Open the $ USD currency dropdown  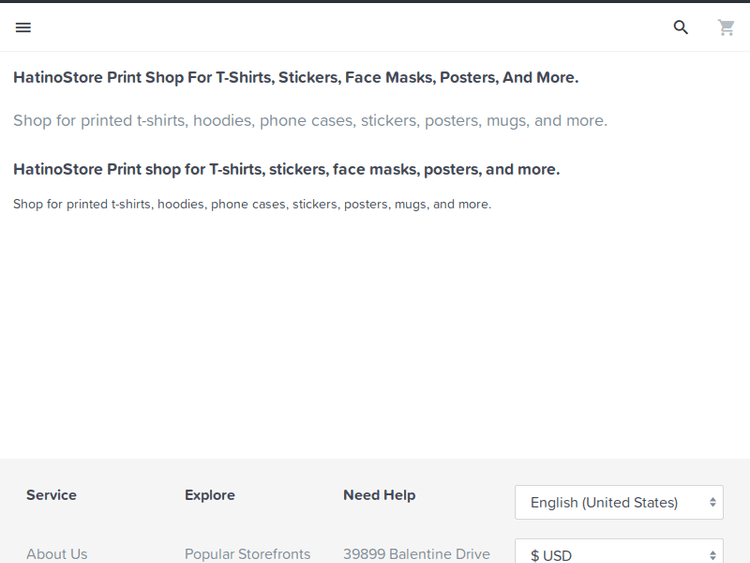[604, 554]
